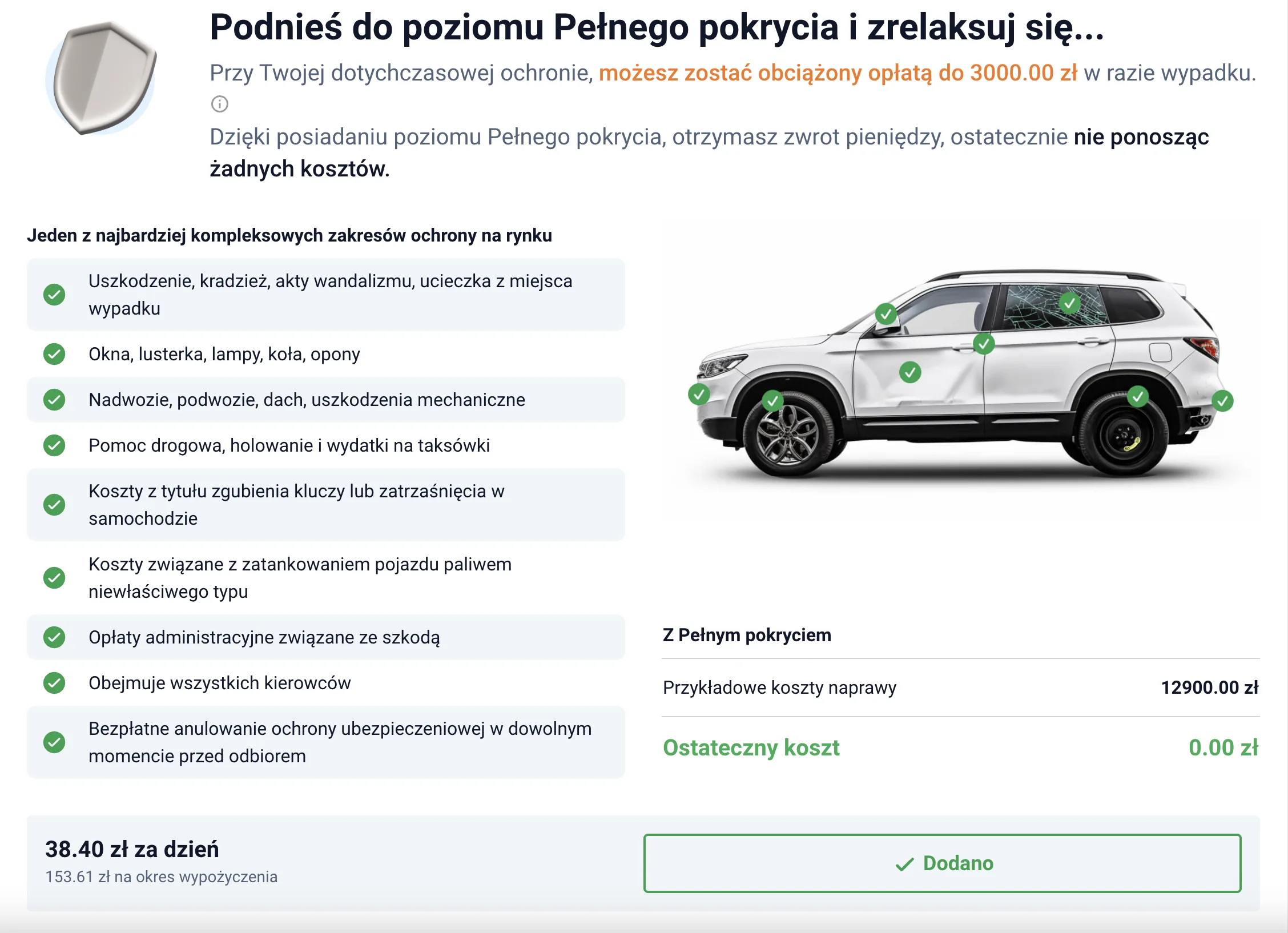
Task: Click the checkmark on the dented door
Action: [911, 372]
